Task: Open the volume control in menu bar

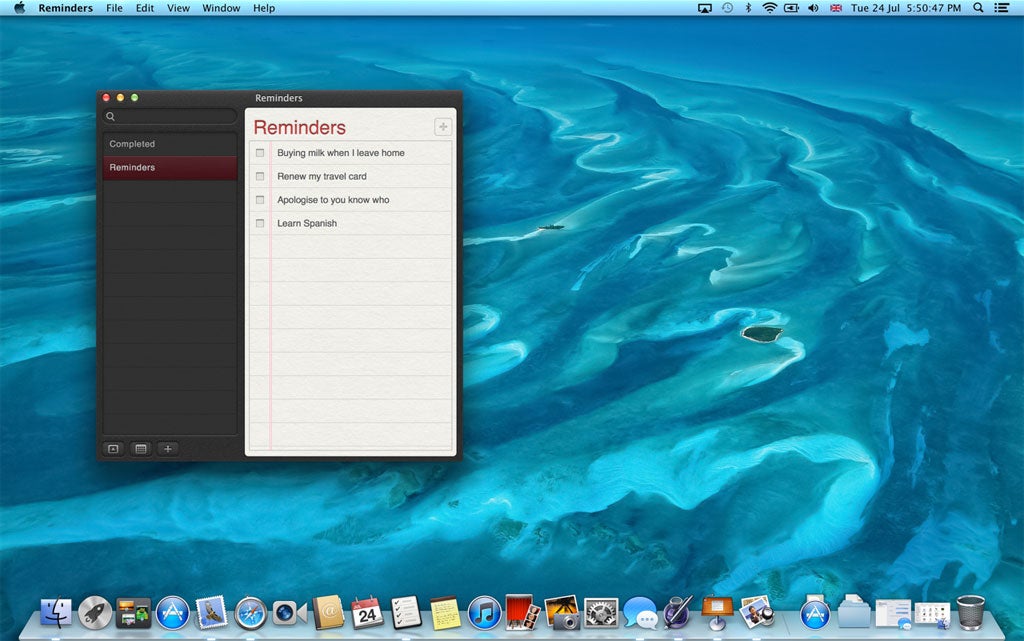Action: tap(812, 8)
